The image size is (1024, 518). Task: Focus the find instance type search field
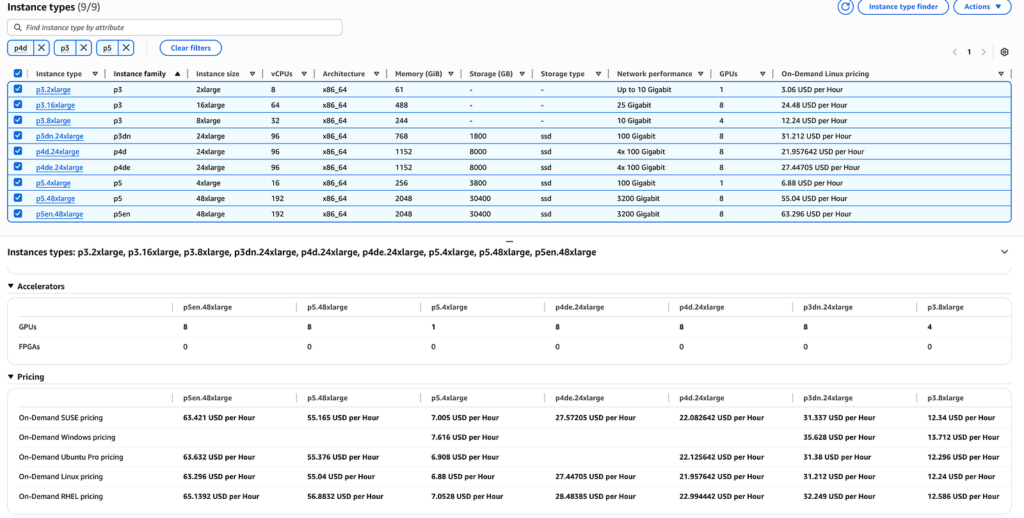[174, 27]
